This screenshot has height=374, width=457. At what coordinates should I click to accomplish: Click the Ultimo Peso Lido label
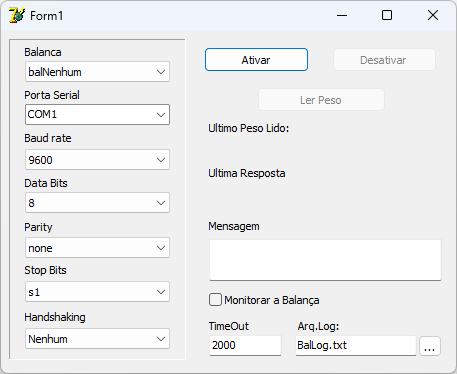[249, 128]
